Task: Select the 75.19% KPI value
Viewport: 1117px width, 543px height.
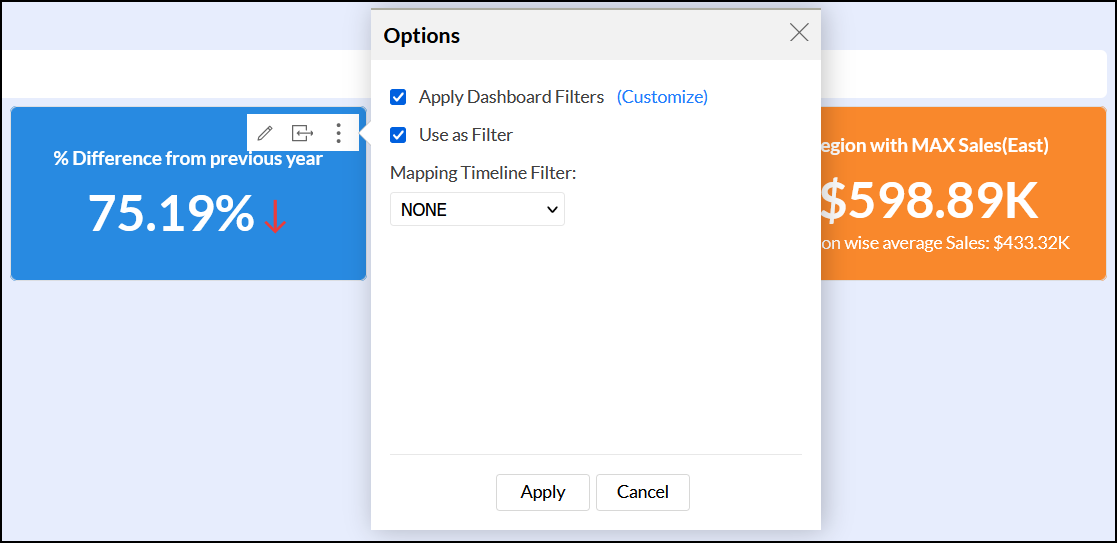Action: [171, 213]
